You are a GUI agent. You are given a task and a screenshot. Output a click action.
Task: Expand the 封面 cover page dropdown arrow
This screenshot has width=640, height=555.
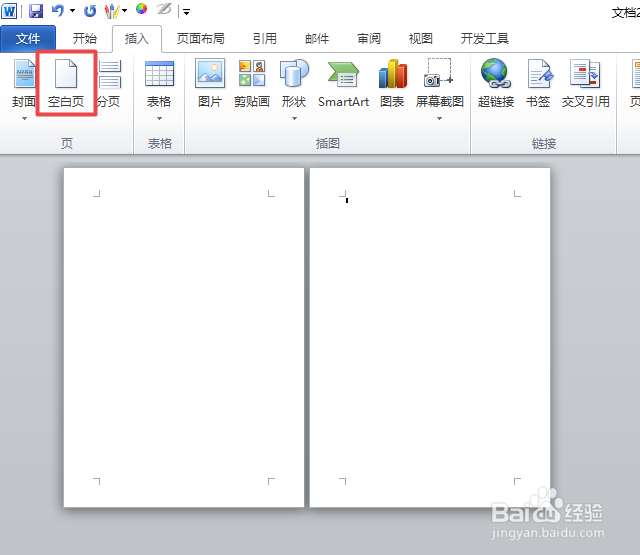click(24, 118)
